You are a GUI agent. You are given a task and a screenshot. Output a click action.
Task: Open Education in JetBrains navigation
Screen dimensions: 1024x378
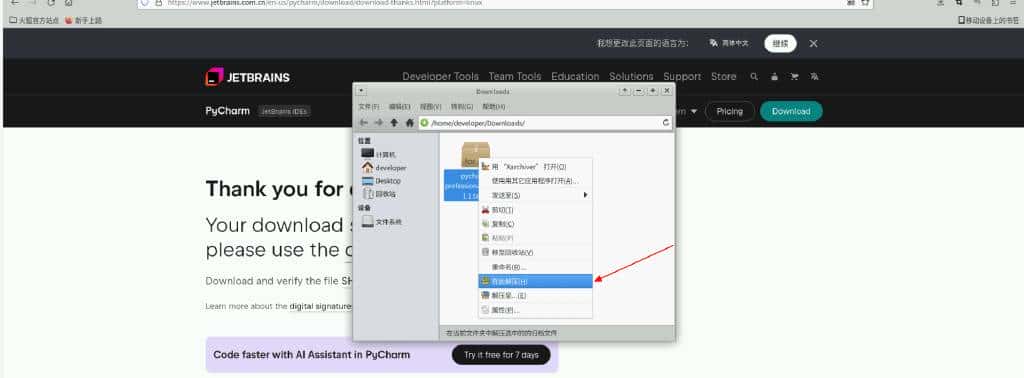pyautogui.click(x=575, y=76)
